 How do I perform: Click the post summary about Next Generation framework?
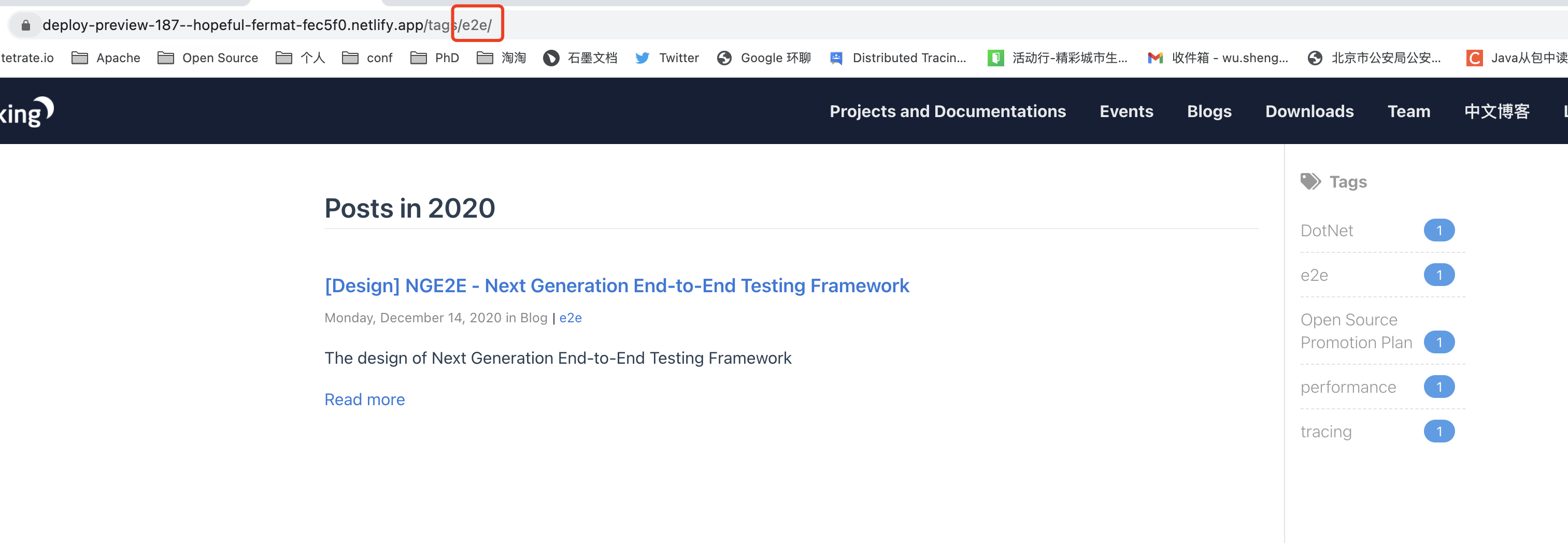pos(558,358)
